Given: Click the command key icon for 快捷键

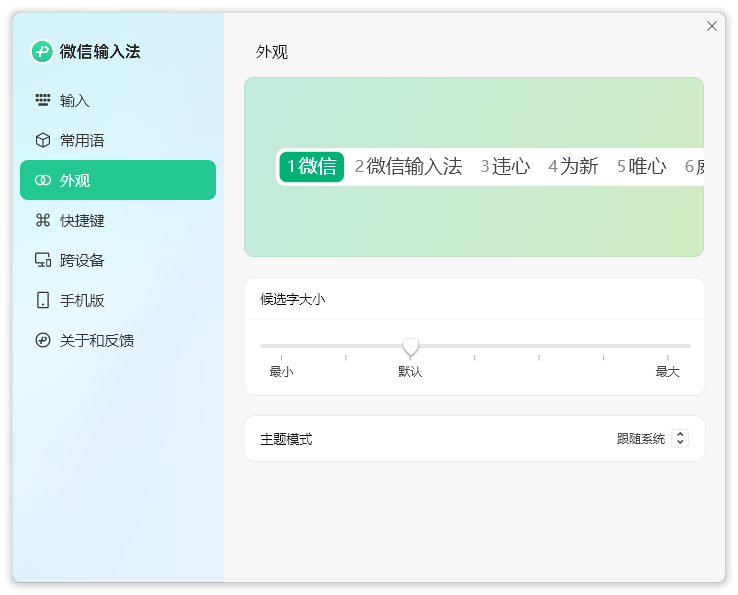Looking at the screenshot, I should click(x=42, y=220).
